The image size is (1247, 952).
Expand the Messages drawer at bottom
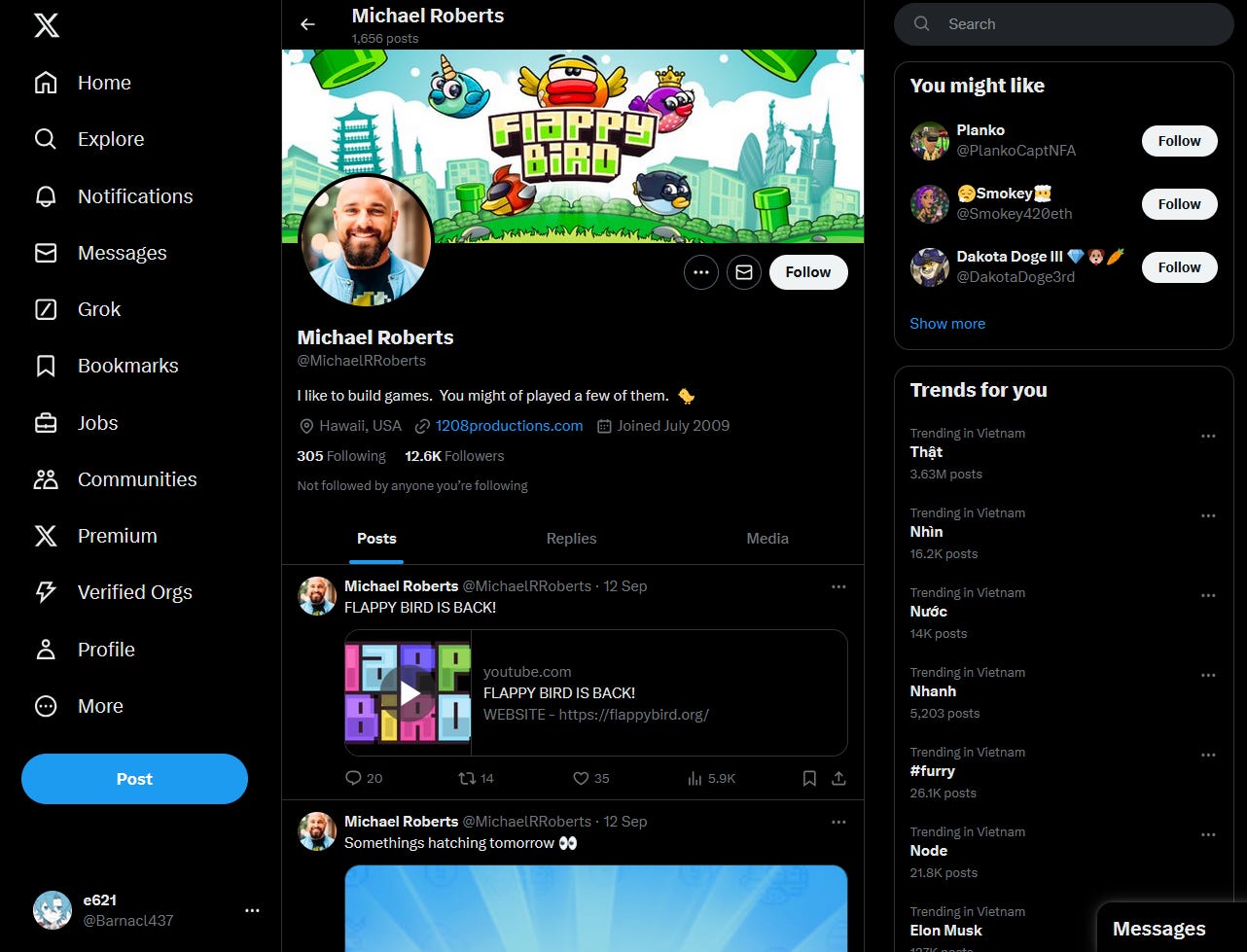tap(1171, 928)
